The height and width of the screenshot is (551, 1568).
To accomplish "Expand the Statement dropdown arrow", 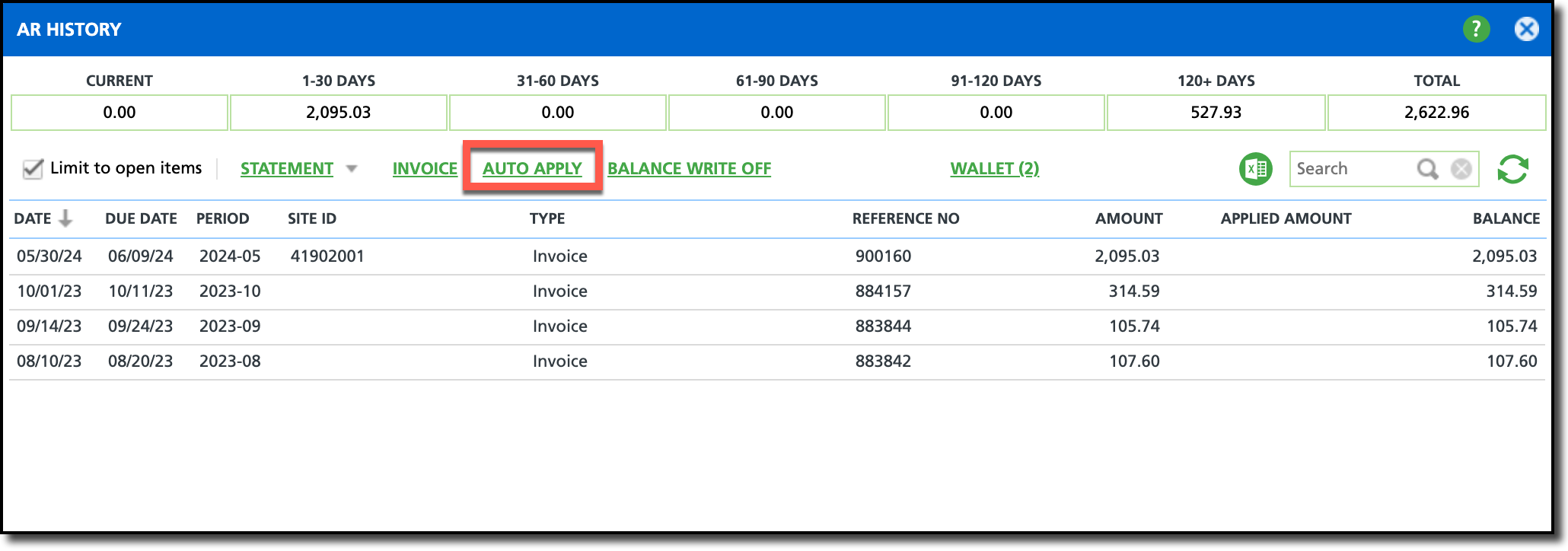I will pos(351,168).
